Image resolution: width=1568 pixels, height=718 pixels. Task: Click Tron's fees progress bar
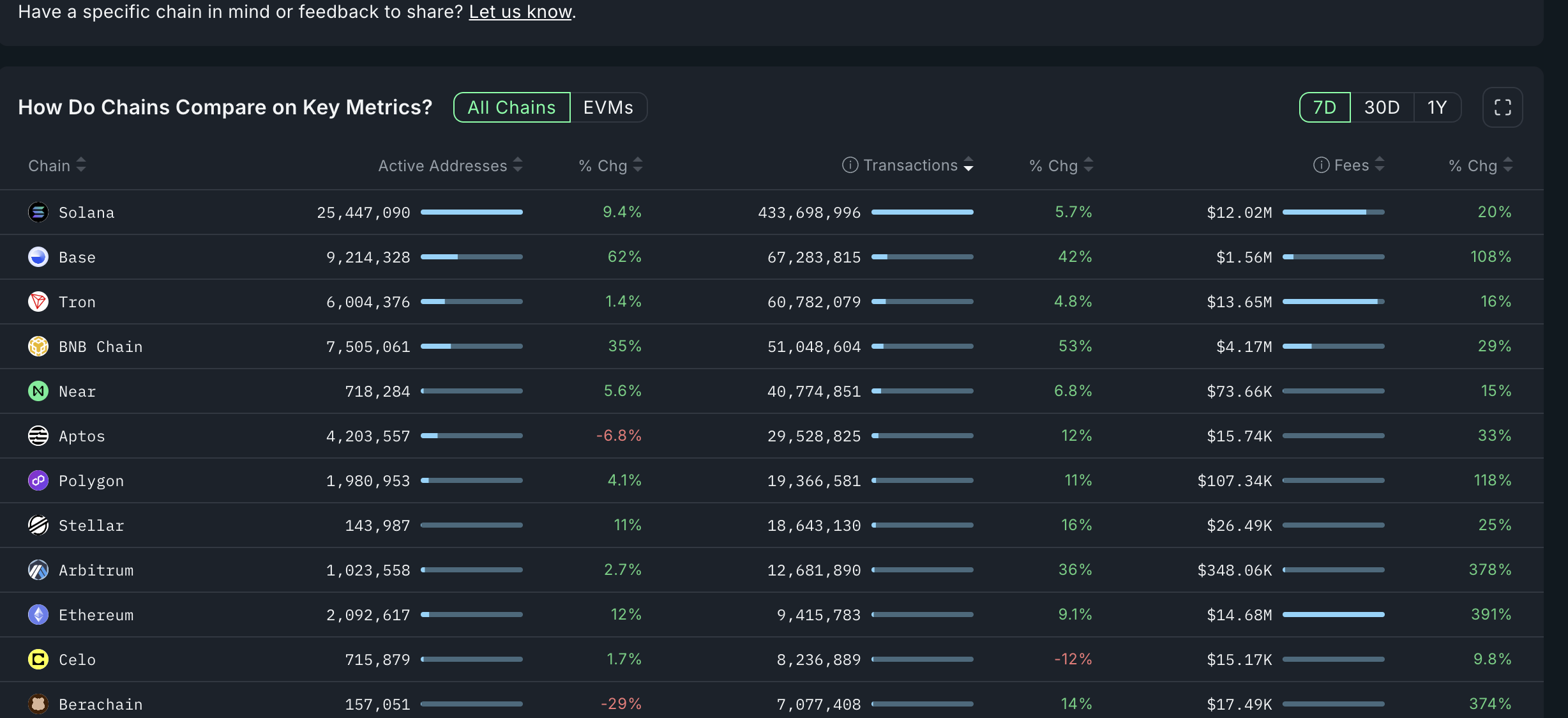coord(1334,302)
